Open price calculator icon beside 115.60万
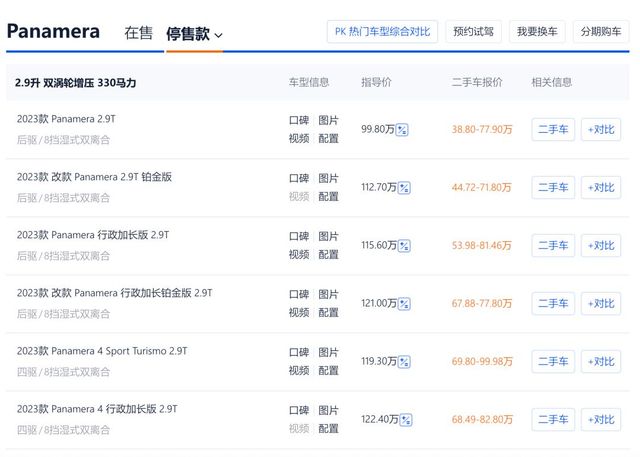The image size is (640, 457). [x=404, y=246]
